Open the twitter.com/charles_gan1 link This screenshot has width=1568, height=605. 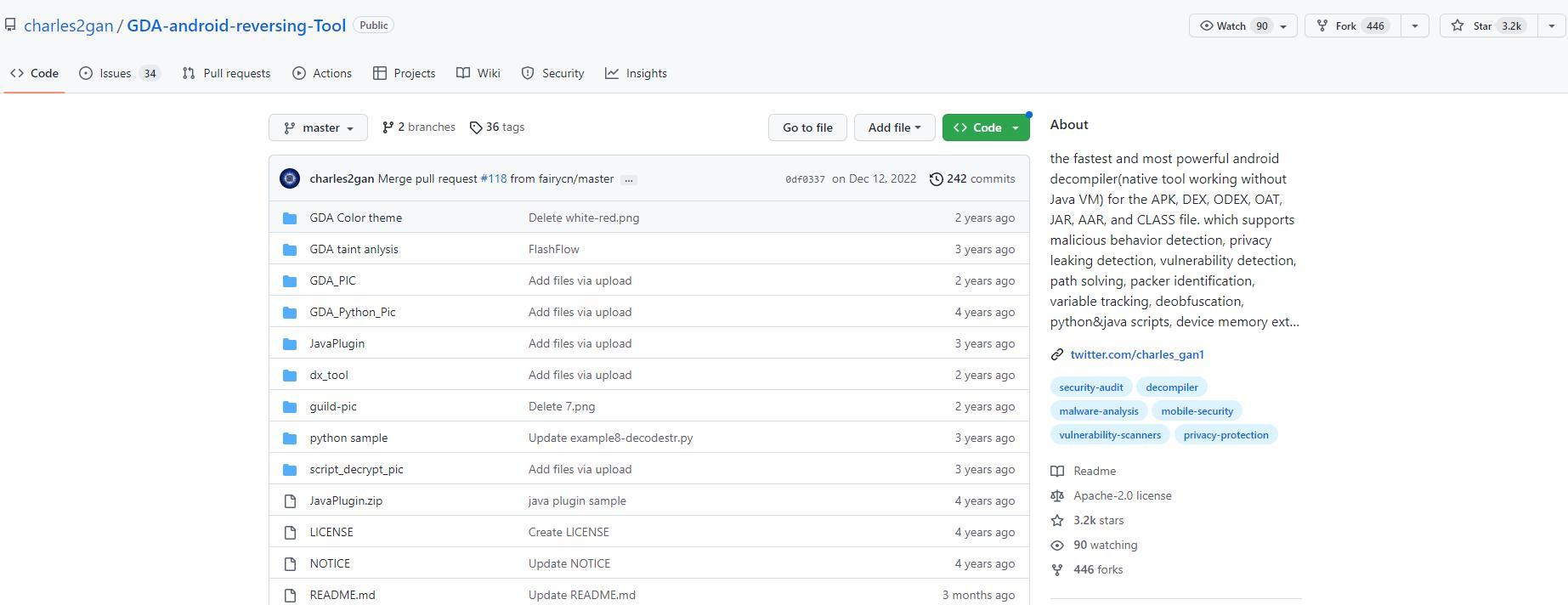point(1137,354)
